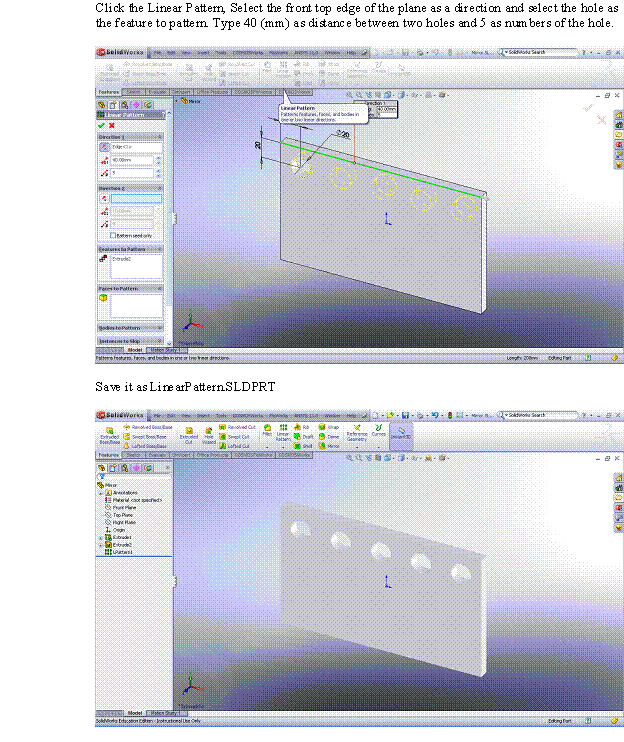Select Extrude2 in the FeatureManager tree
Viewport: 624px width, 742px height.
click(118, 545)
